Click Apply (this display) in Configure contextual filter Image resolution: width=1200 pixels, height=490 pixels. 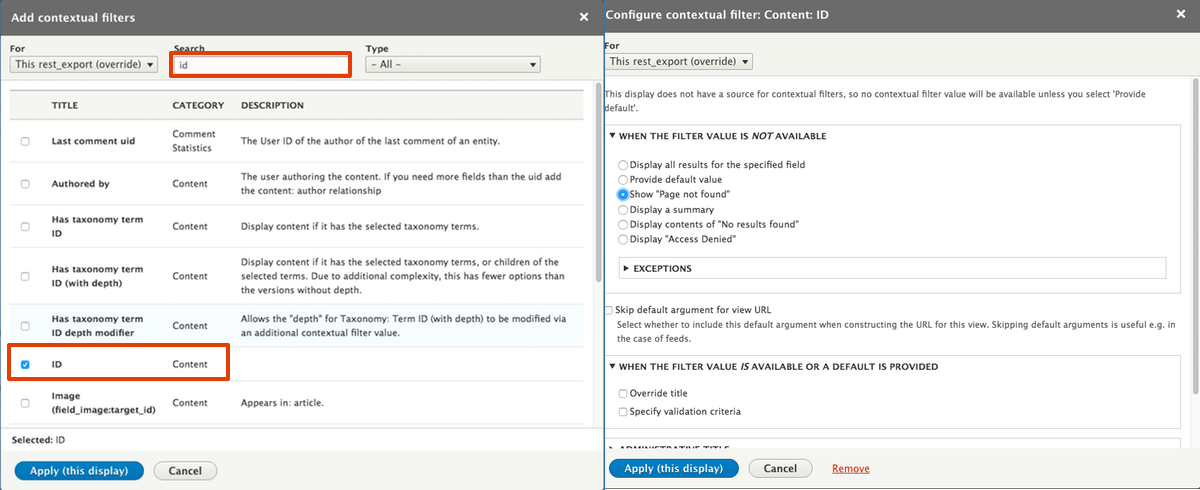point(673,468)
